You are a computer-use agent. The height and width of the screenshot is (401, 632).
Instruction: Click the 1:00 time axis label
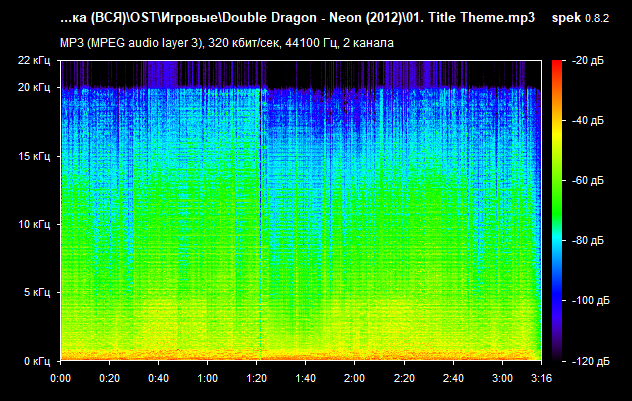coord(207,379)
